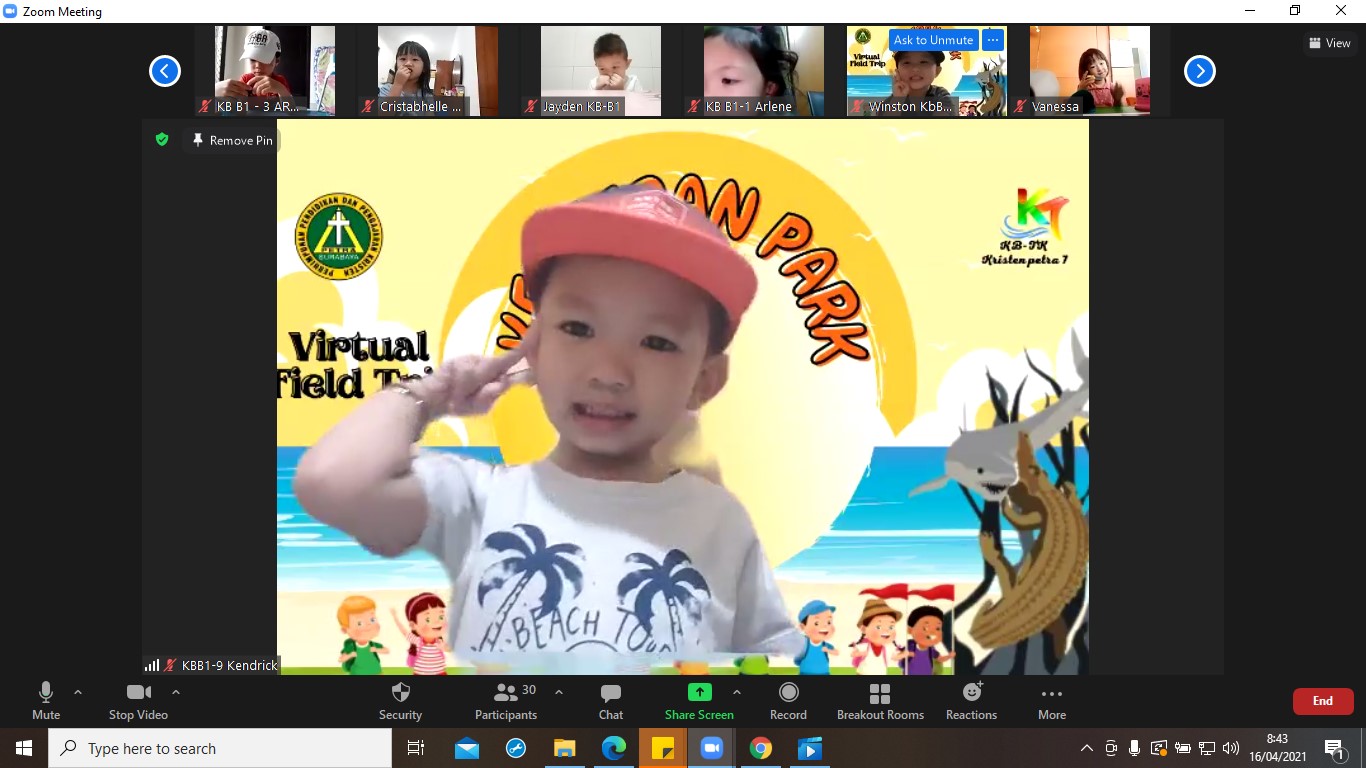Open audio options arrow next to Mute
Viewport: 1366px width, 768px height.
tap(78, 692)
